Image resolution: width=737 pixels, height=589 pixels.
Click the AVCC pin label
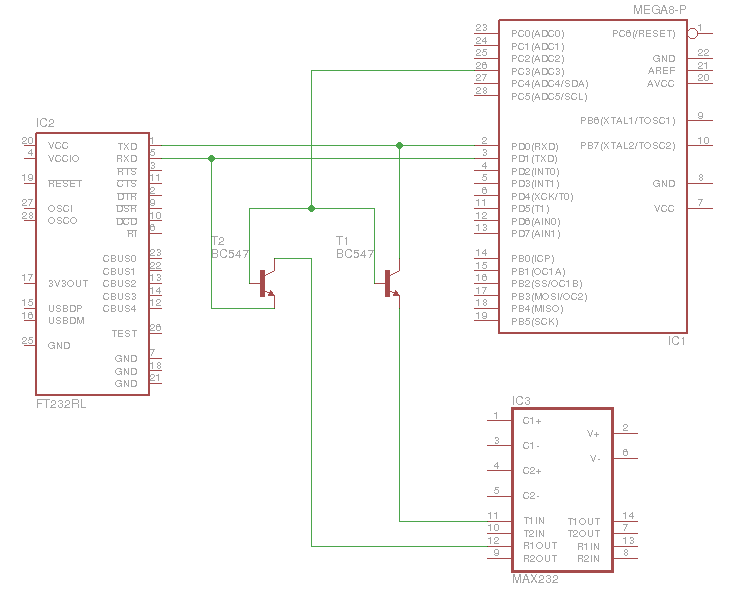click(661, 84)
